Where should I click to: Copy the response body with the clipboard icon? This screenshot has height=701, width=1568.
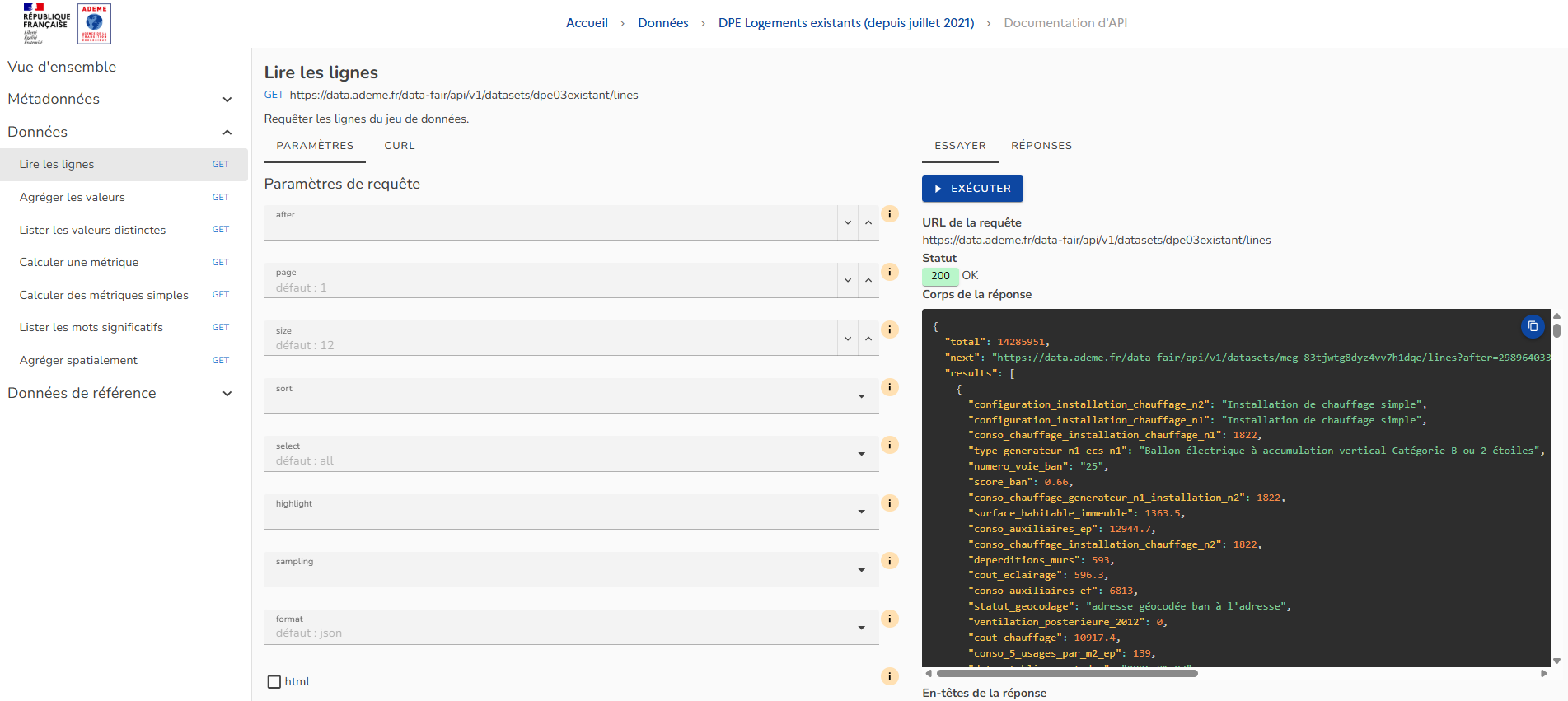click(1532, 326)
